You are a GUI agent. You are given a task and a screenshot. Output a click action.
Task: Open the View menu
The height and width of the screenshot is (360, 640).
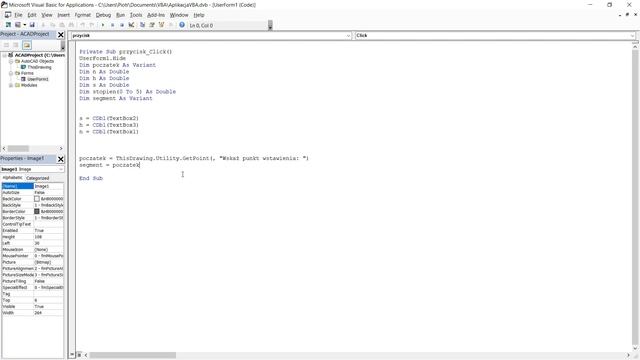click(47, 15)
